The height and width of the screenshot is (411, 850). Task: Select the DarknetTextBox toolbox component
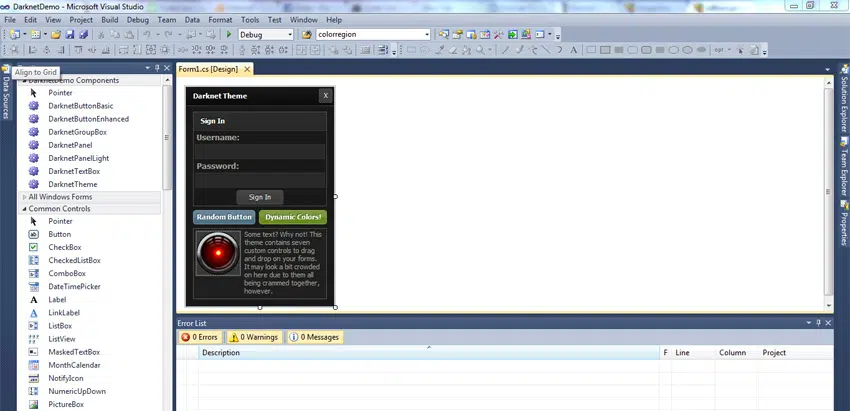click(74, 171)
